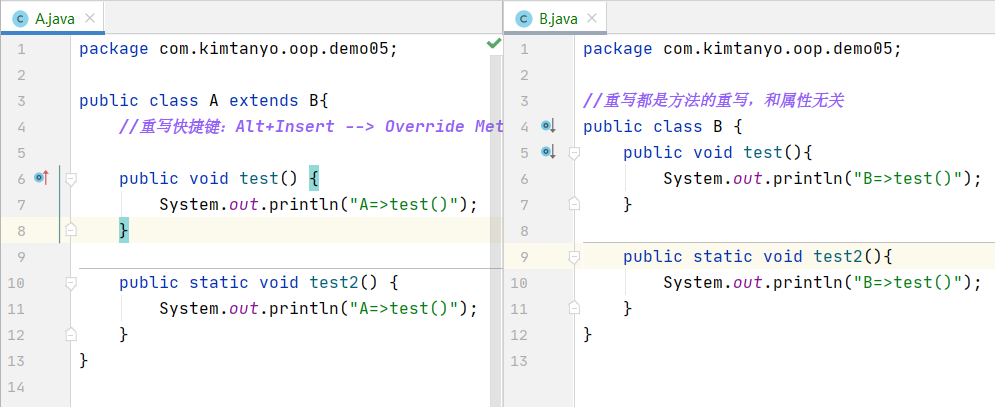Viewport: 995px width, 407px height.
Task: Click "B=>test()" string on B.java line 10
Action: coord(908,282)
